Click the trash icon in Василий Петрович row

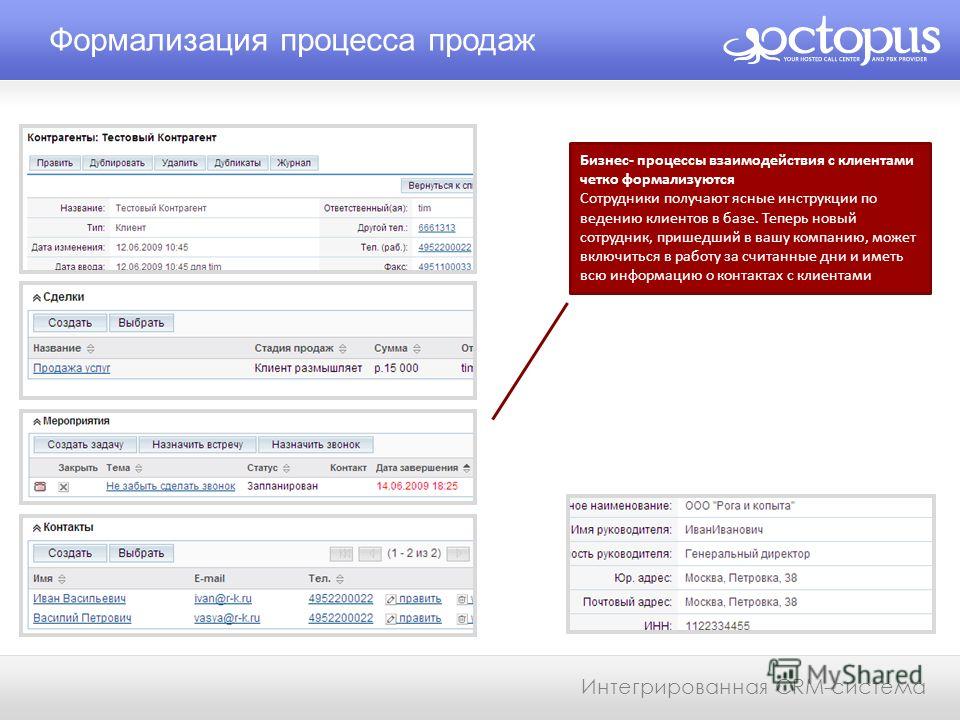coord(462,619)
